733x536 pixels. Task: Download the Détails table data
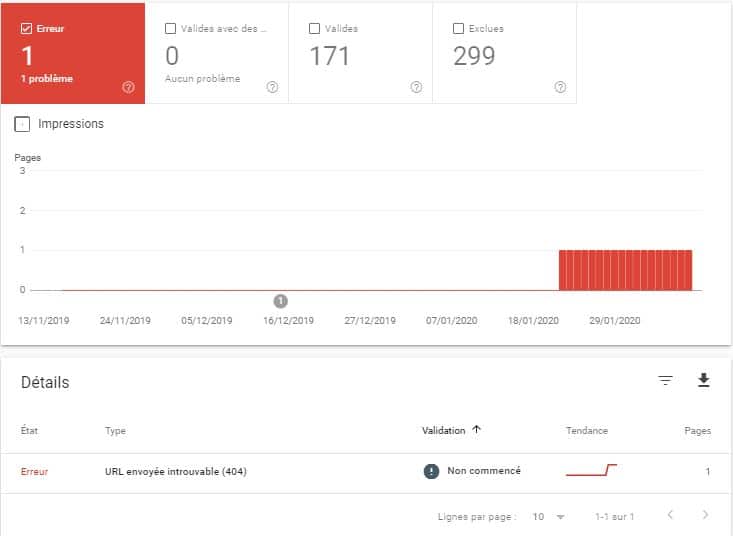tap(704, 380)
